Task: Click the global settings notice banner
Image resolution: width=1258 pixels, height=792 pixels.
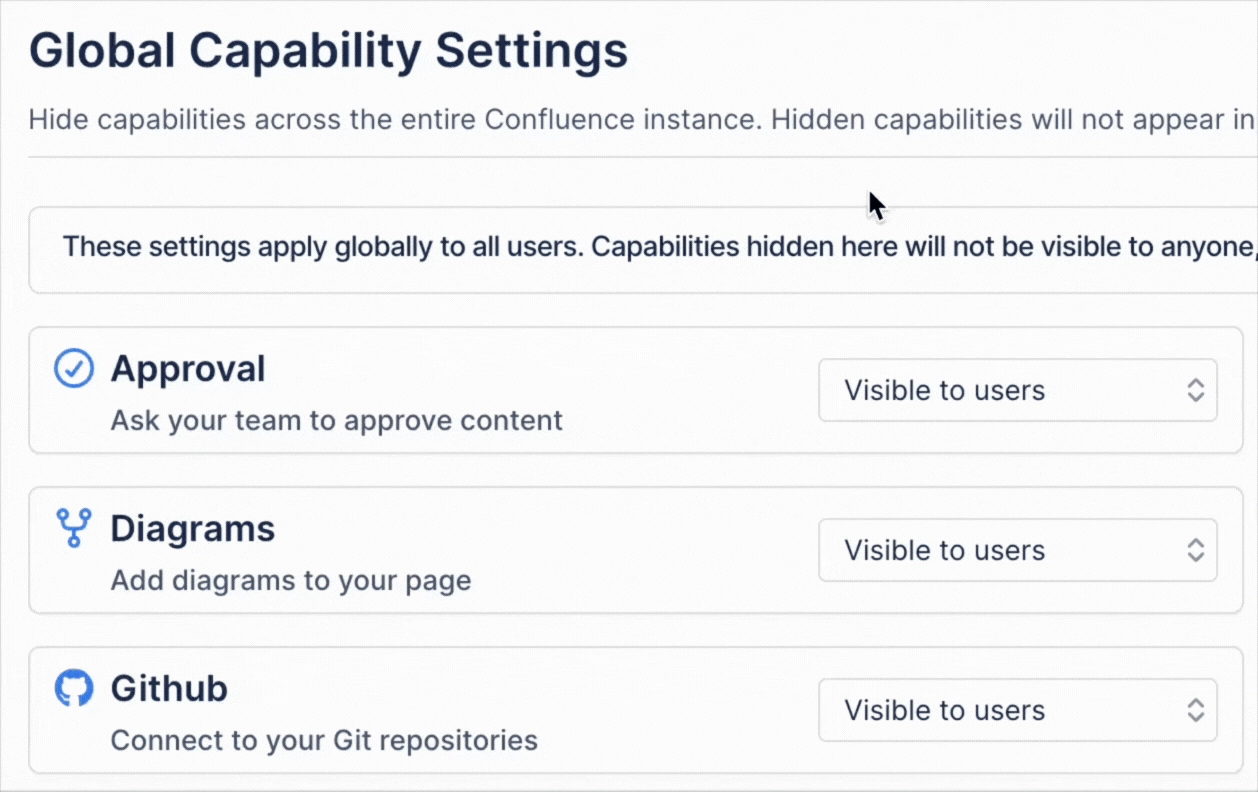Action: [629, 249]
